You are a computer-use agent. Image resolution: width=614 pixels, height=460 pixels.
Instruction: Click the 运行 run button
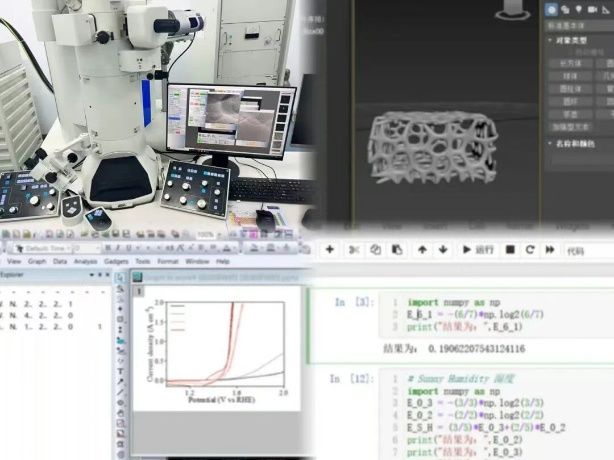[478, 249]
